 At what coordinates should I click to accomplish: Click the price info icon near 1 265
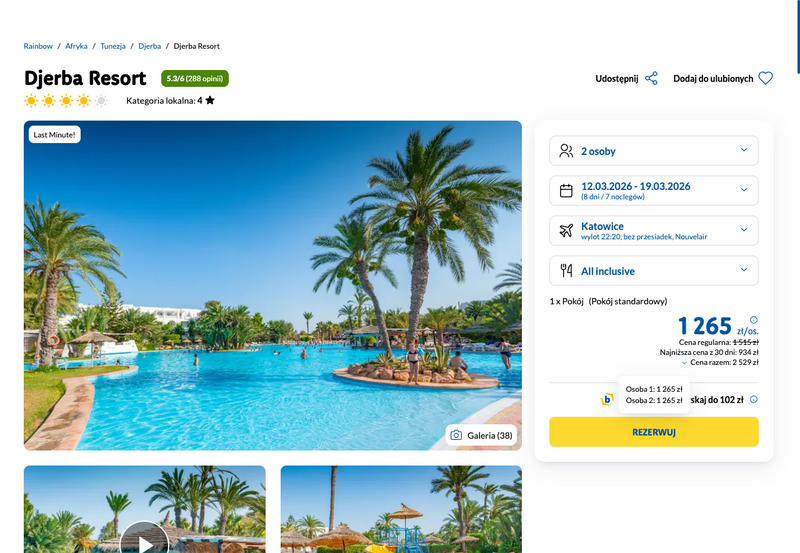(754, 320)
